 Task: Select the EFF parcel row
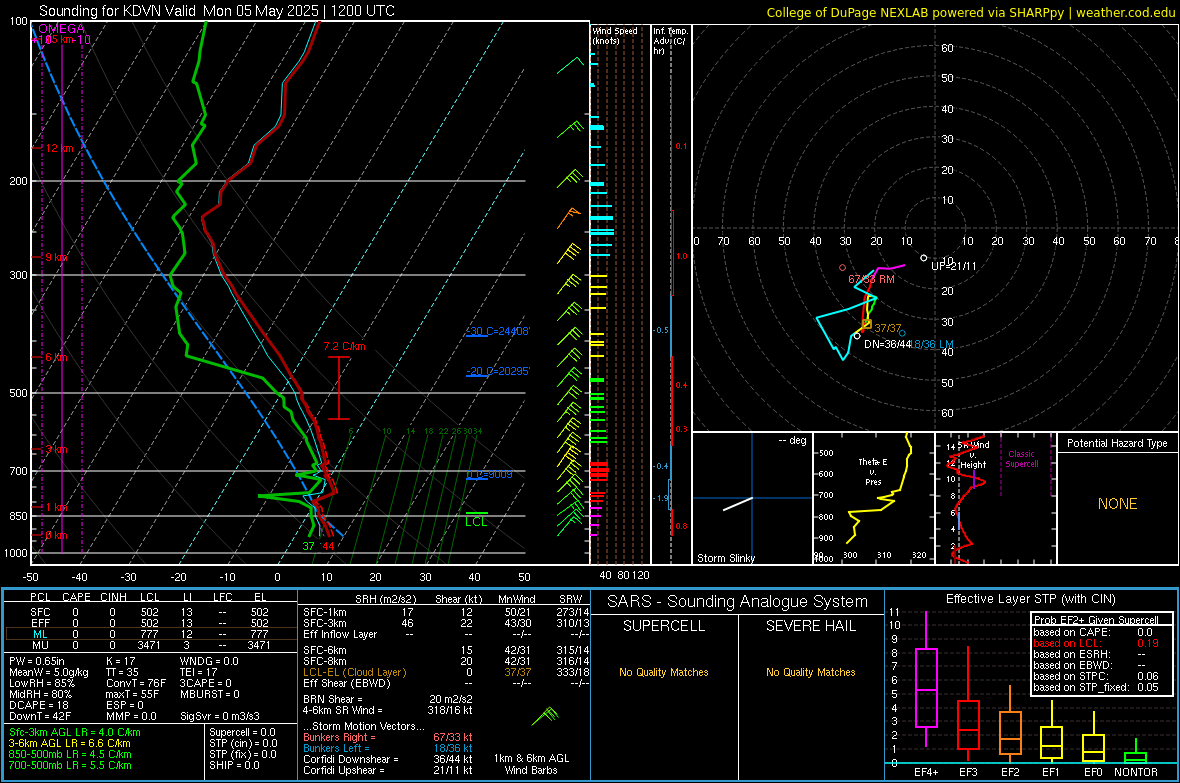coord(149,623)
